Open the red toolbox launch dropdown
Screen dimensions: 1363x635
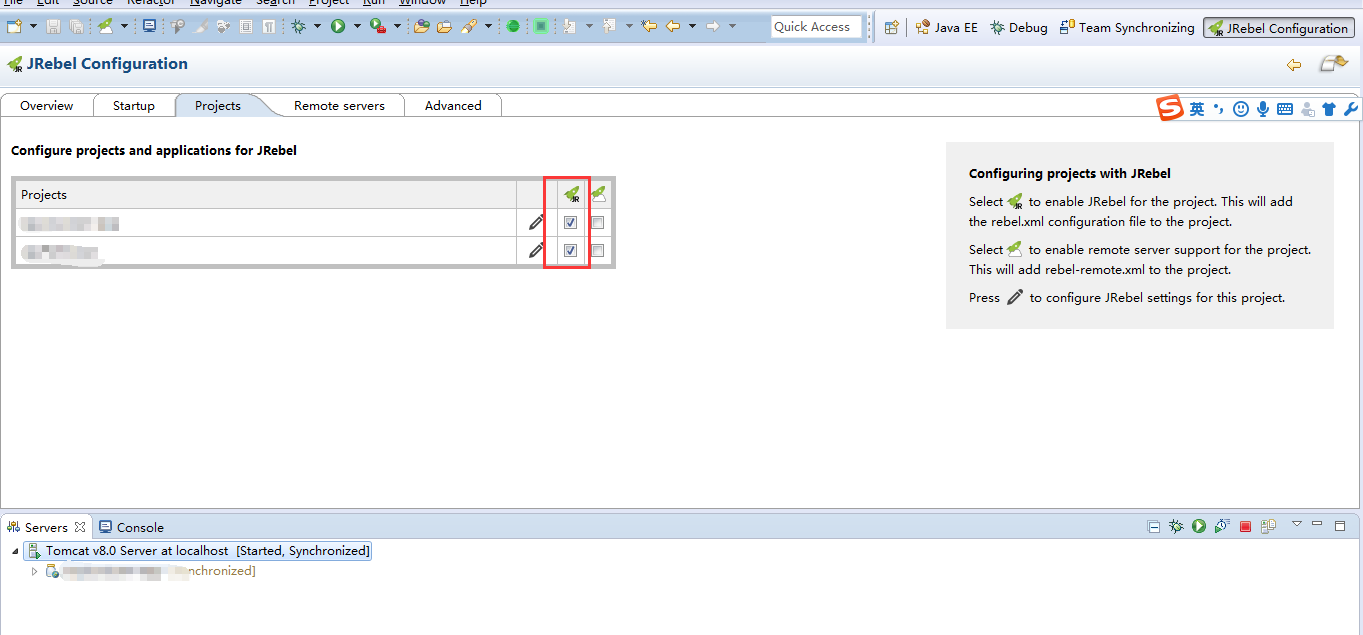(x=397, y=26)
